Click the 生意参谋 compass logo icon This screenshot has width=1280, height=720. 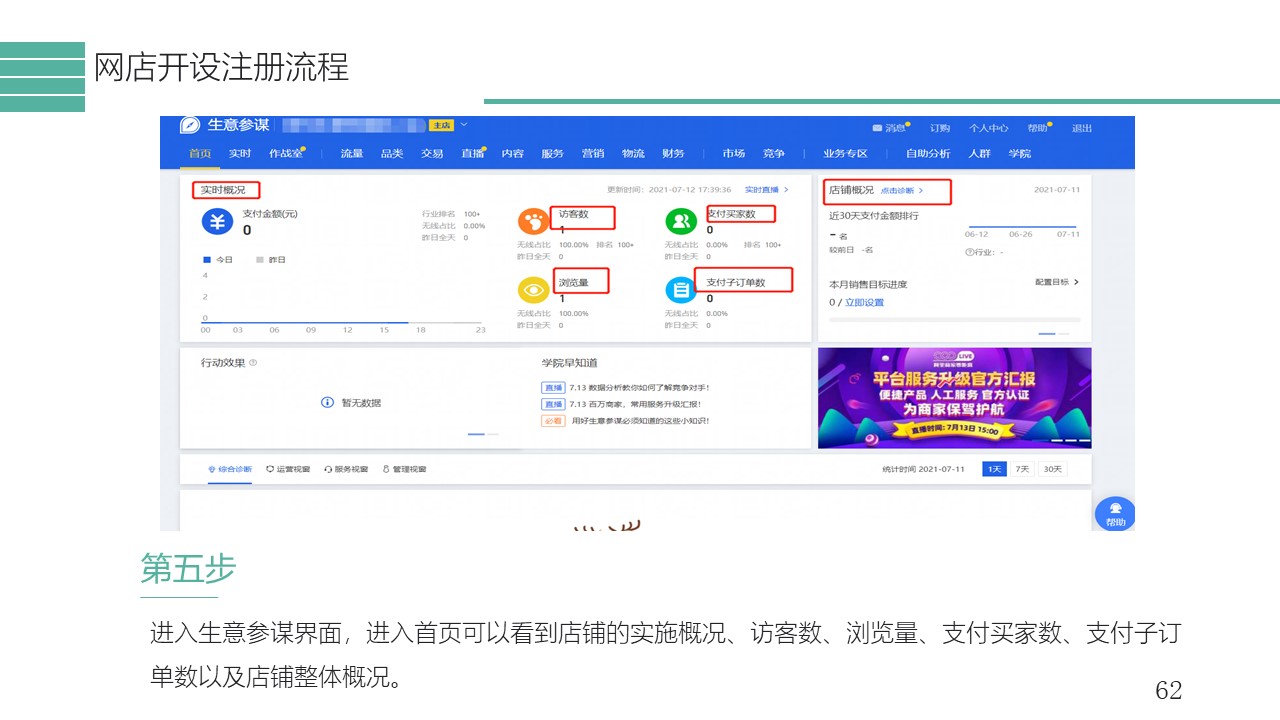point(190,125)
